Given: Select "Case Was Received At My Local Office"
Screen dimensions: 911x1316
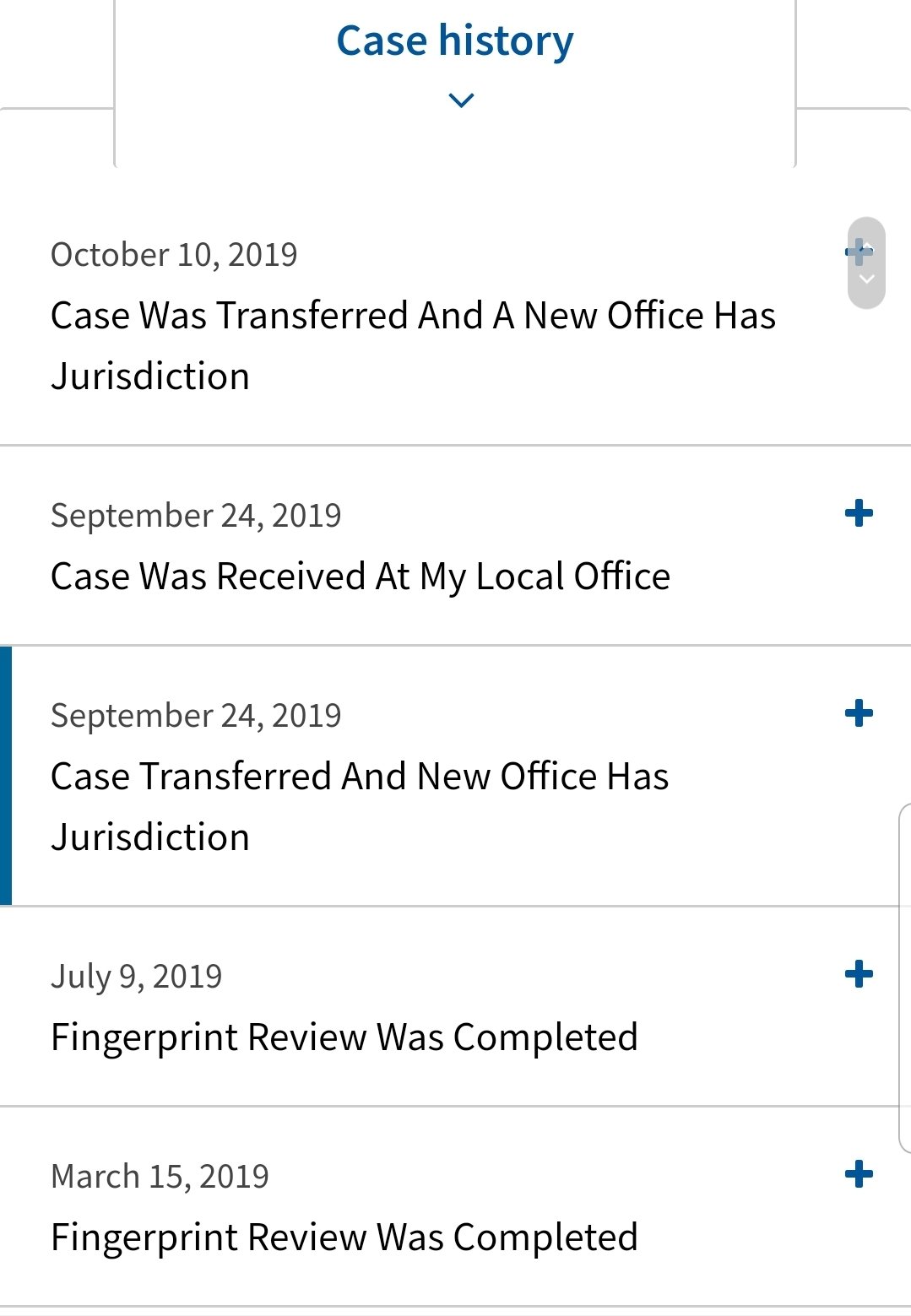Looking at the screenshot, I should tap(361, 577).
